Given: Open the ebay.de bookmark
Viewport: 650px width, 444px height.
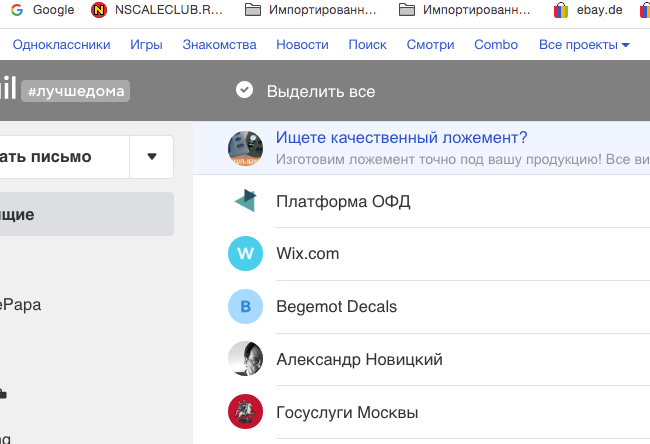Looking at the screenshot, I should tap(588, 10).
